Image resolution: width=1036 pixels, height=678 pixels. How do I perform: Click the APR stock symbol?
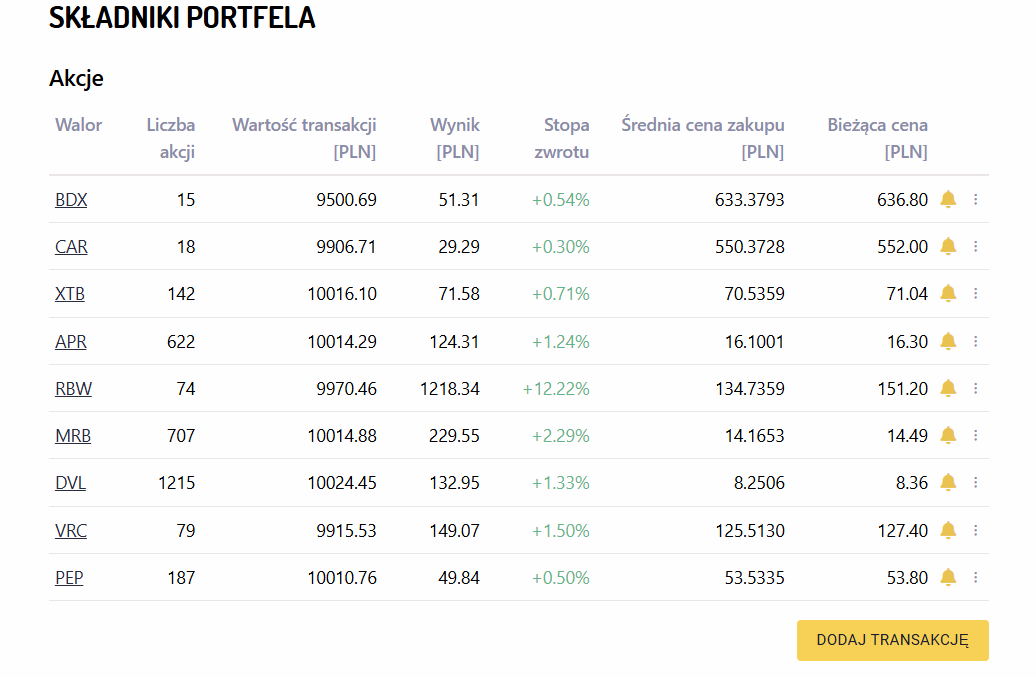pyautogui.click(x=71, y=342)
